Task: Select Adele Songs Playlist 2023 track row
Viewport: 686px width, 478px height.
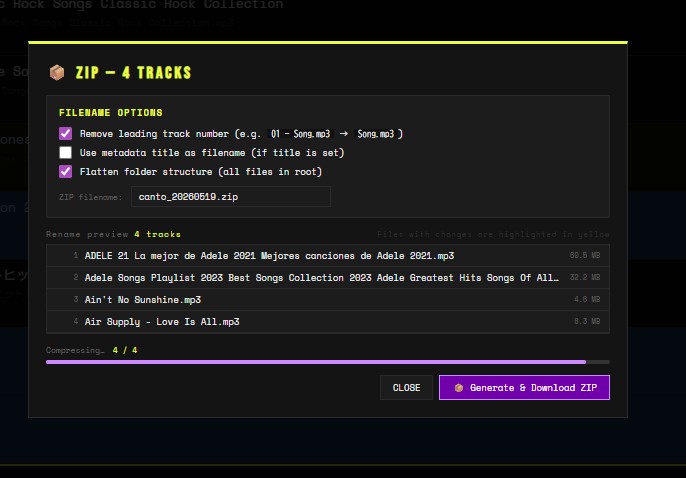Action: 328,277
